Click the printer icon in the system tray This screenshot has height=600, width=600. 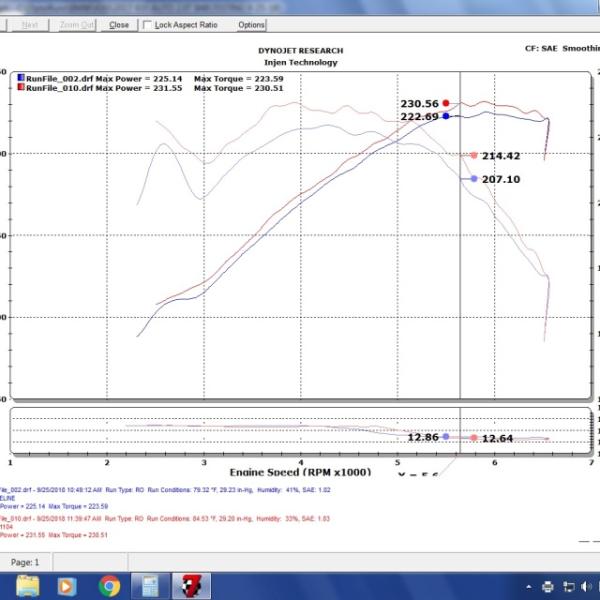click(549, 586)
